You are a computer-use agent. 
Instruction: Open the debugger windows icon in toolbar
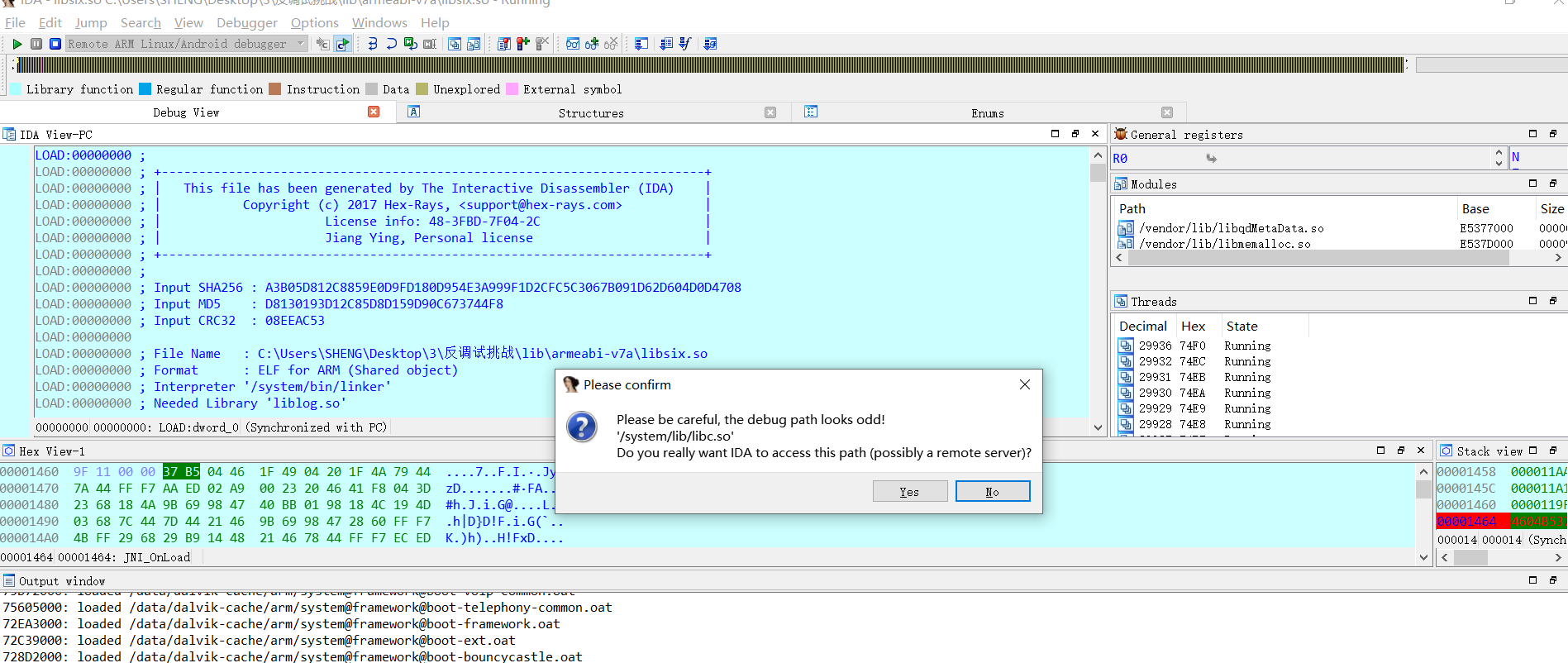pyautogui.click(x=455, y=44)
